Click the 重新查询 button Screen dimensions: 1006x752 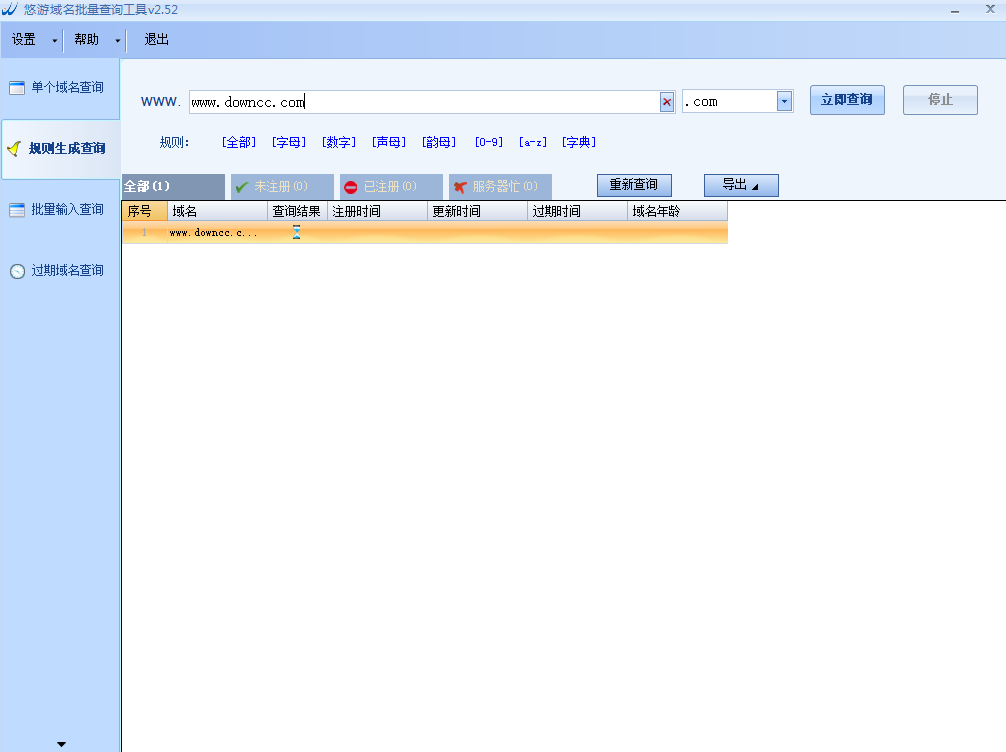[x=634, y=185]
